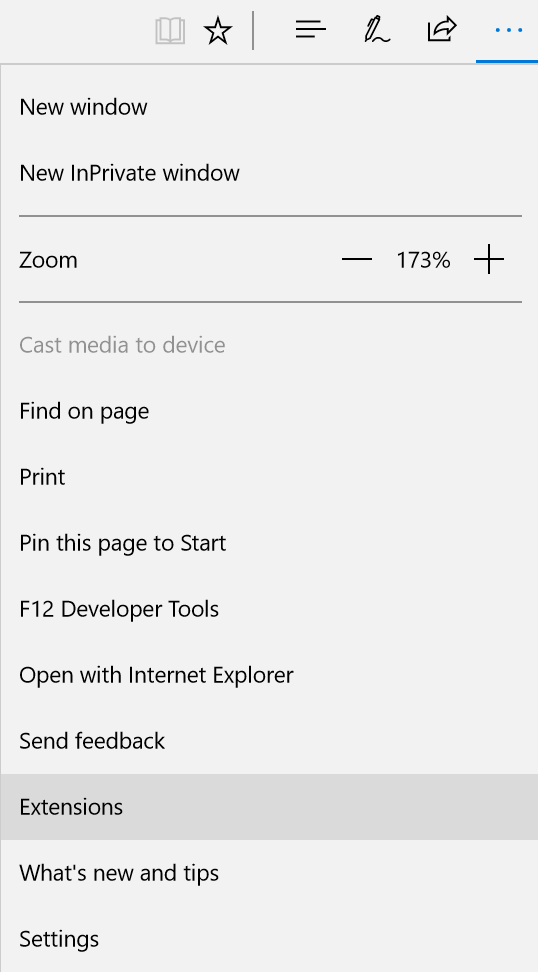Open the Hub three-lines icon

click(x=311, y=29)
